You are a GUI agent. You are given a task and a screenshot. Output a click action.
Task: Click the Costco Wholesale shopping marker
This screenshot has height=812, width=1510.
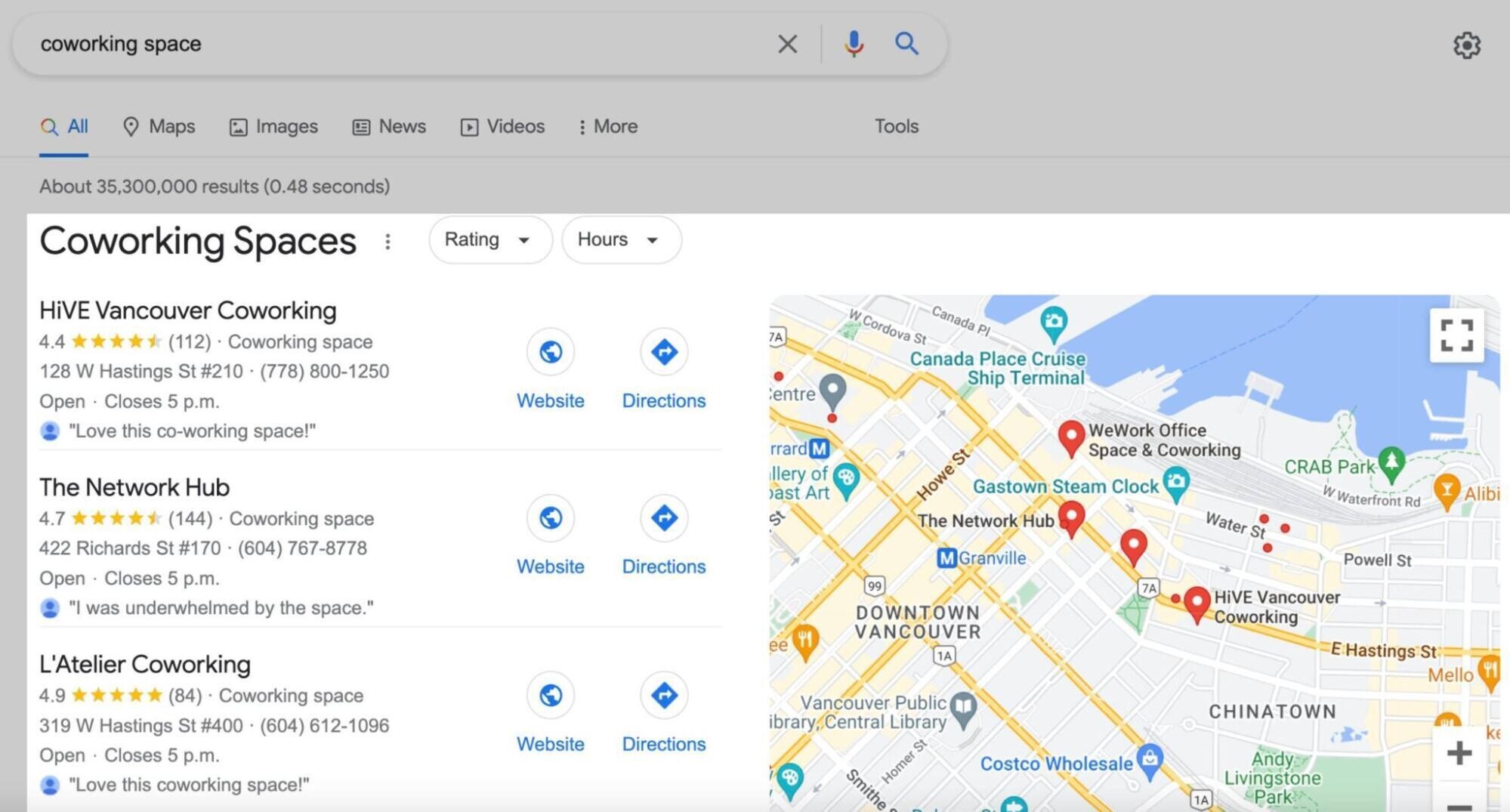click(x=1150, y=762)
